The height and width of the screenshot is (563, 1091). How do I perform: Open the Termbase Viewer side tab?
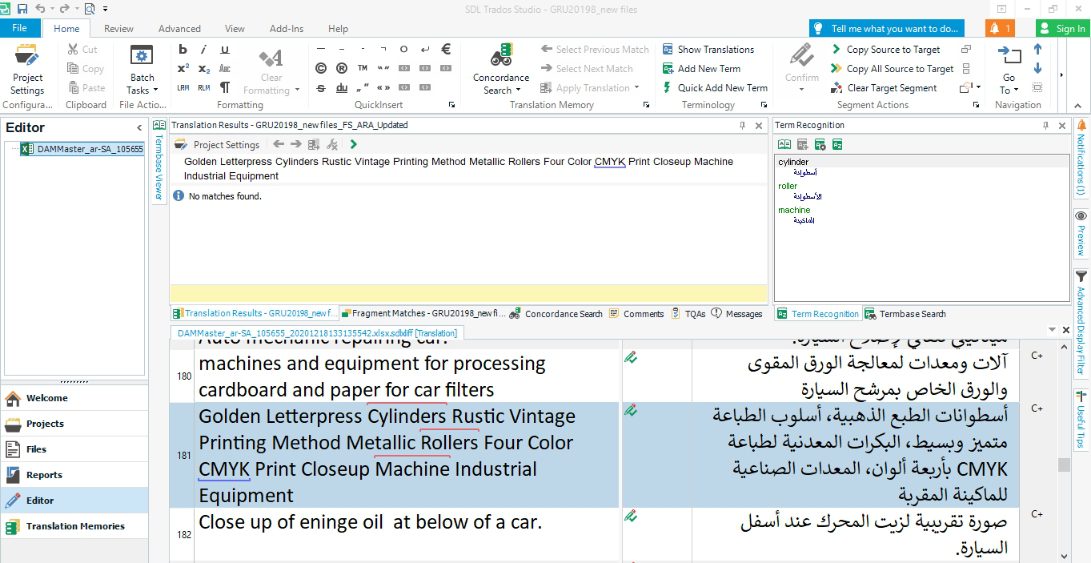pos(159,160)
